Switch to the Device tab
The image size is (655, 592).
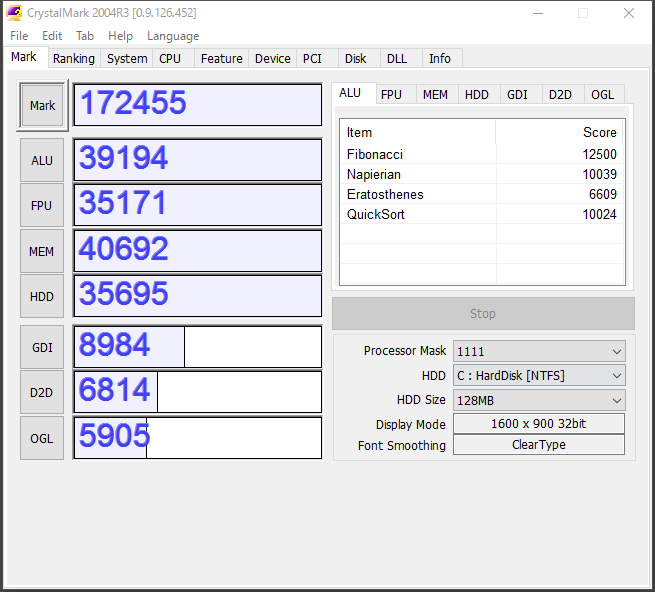coord(272,58)
